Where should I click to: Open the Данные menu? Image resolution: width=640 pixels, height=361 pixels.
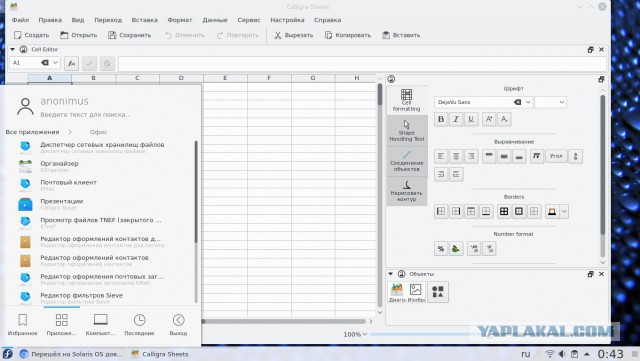pos(215,20)
